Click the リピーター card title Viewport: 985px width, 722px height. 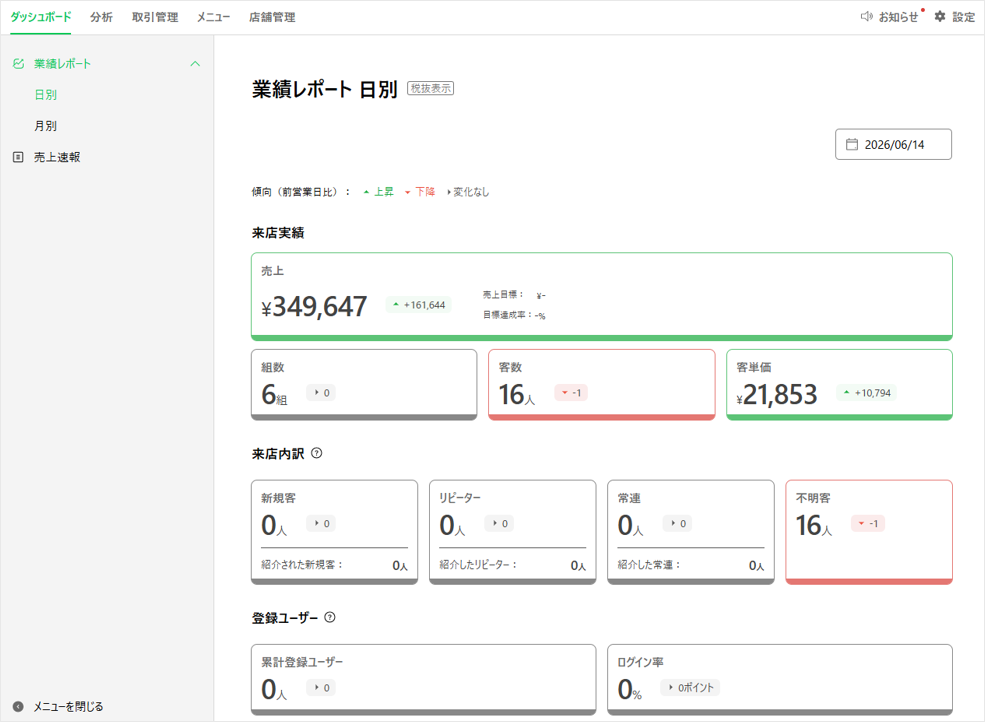pyautogui.click(x=460, y=498)
